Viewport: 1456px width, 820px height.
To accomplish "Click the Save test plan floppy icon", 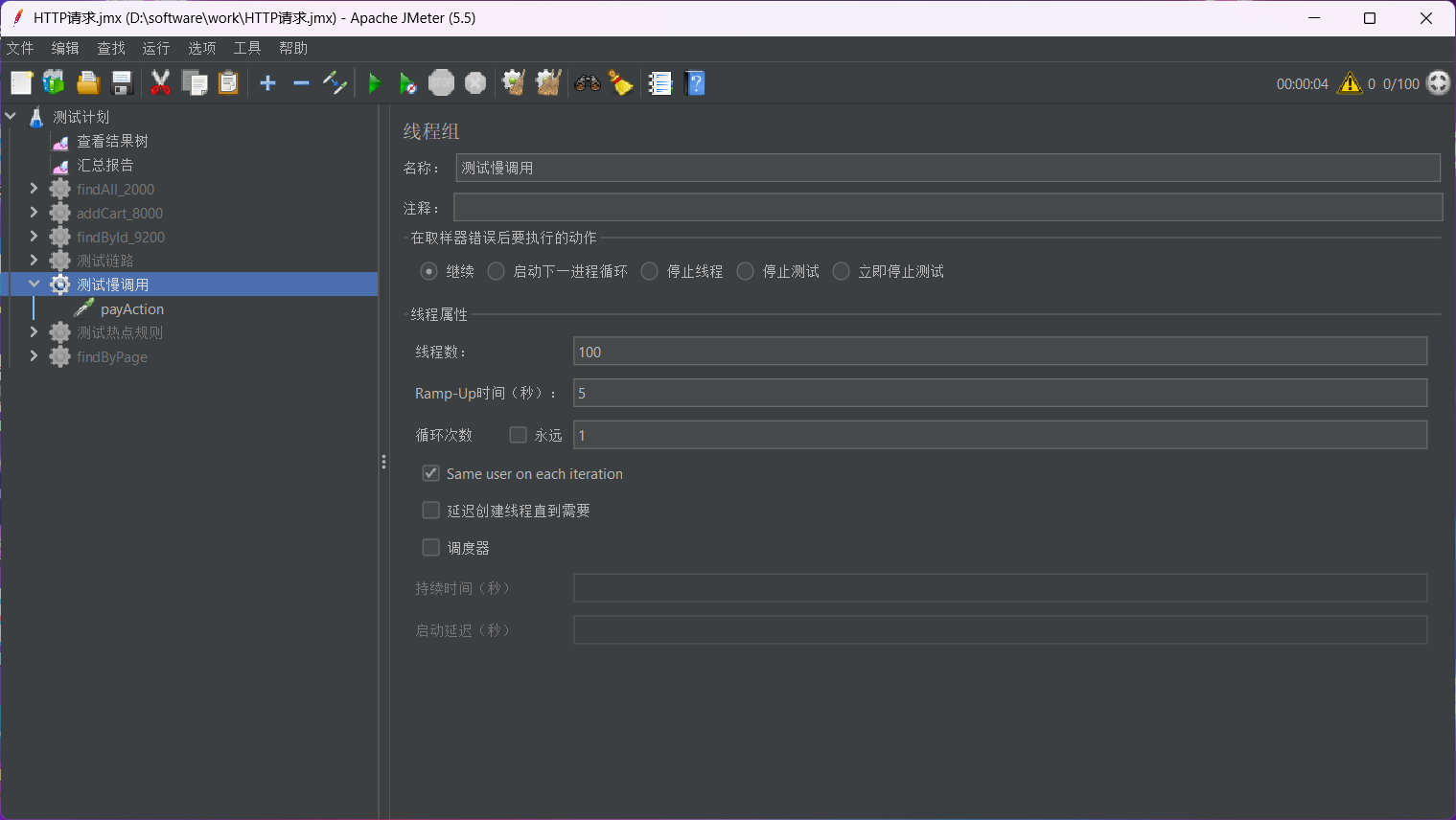I will (x=122, y=84).
